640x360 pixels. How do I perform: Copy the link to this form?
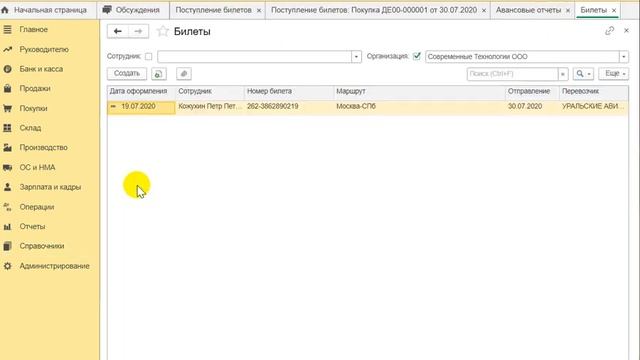click(x=609, y=31)
